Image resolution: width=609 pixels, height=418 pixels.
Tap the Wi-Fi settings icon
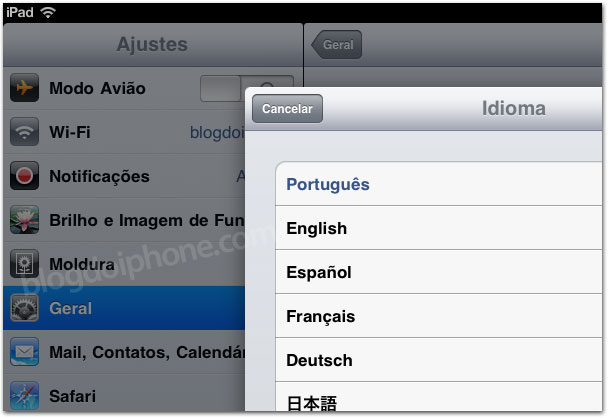pyautogui.click(x=24, y=132)
